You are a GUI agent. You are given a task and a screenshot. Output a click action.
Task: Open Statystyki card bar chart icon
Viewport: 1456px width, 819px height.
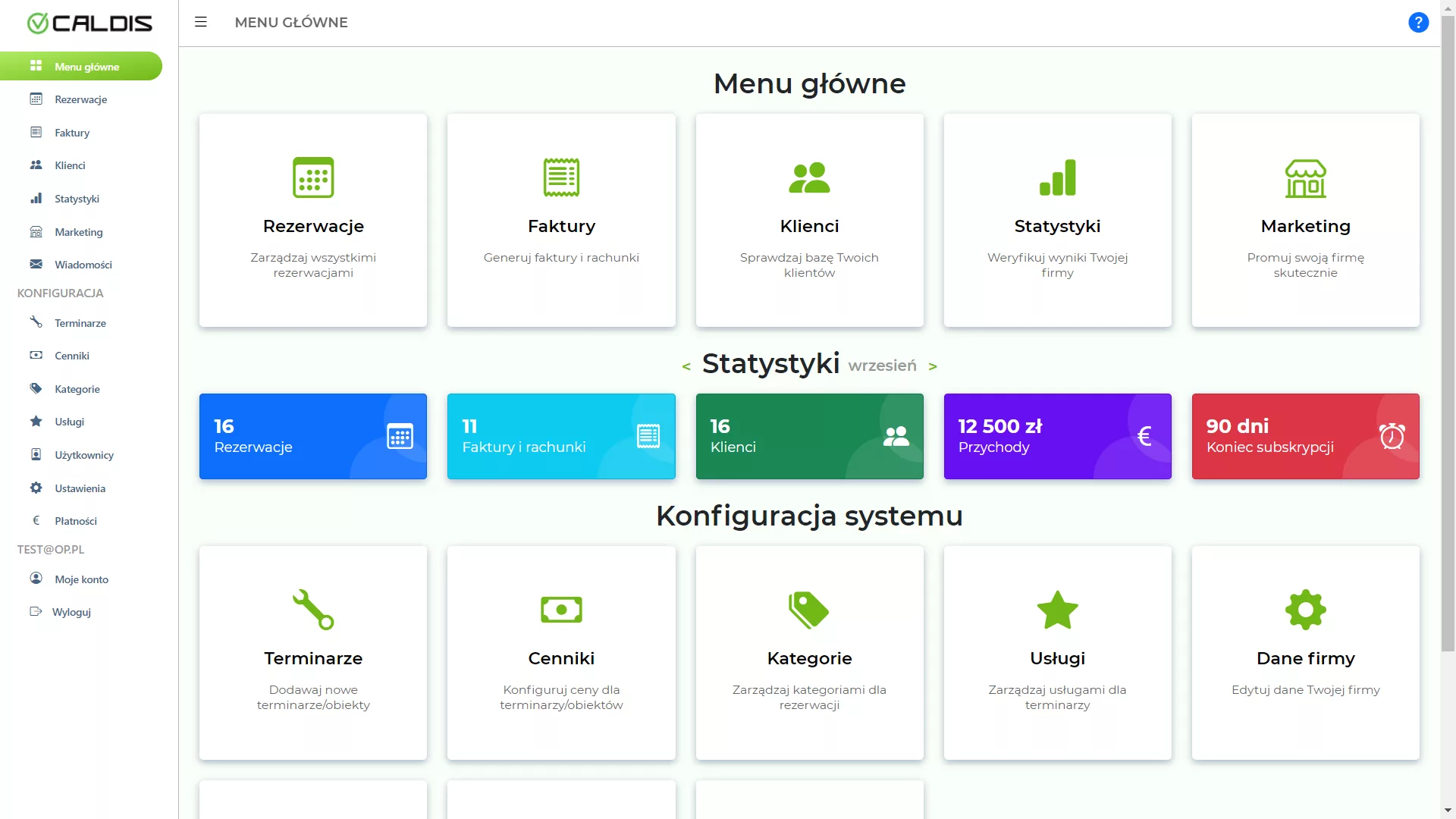[x=1057, y=177]
